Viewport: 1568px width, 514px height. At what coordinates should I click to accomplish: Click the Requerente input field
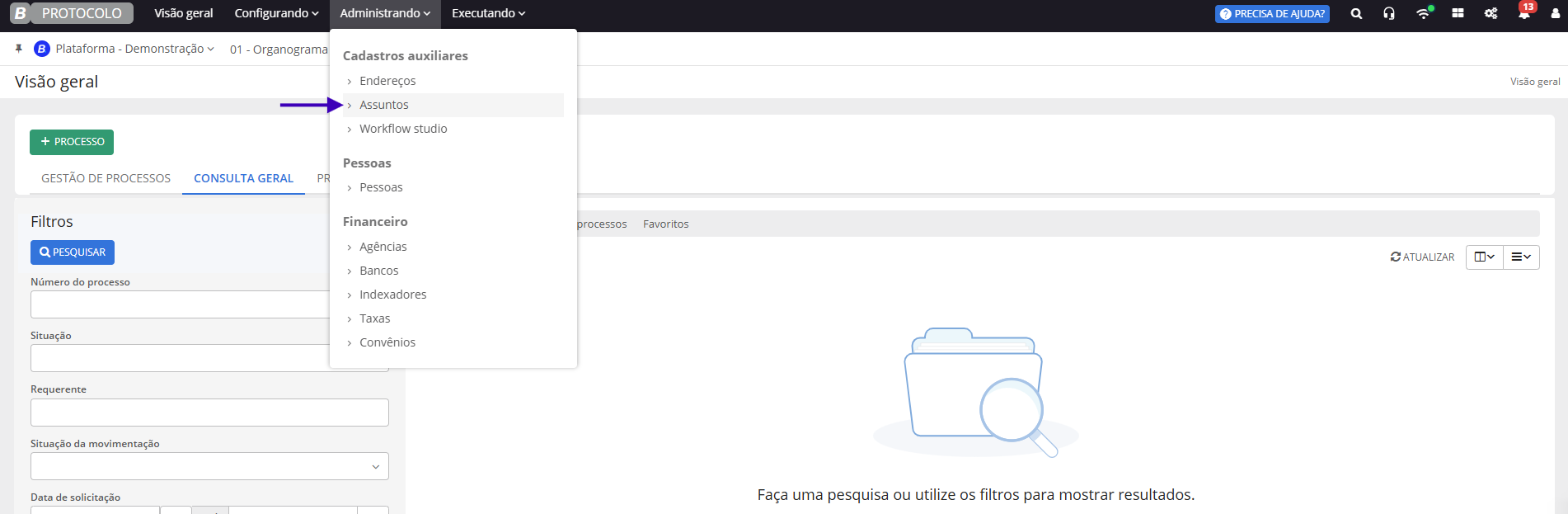pyautogui.click(x=209, y=413)
